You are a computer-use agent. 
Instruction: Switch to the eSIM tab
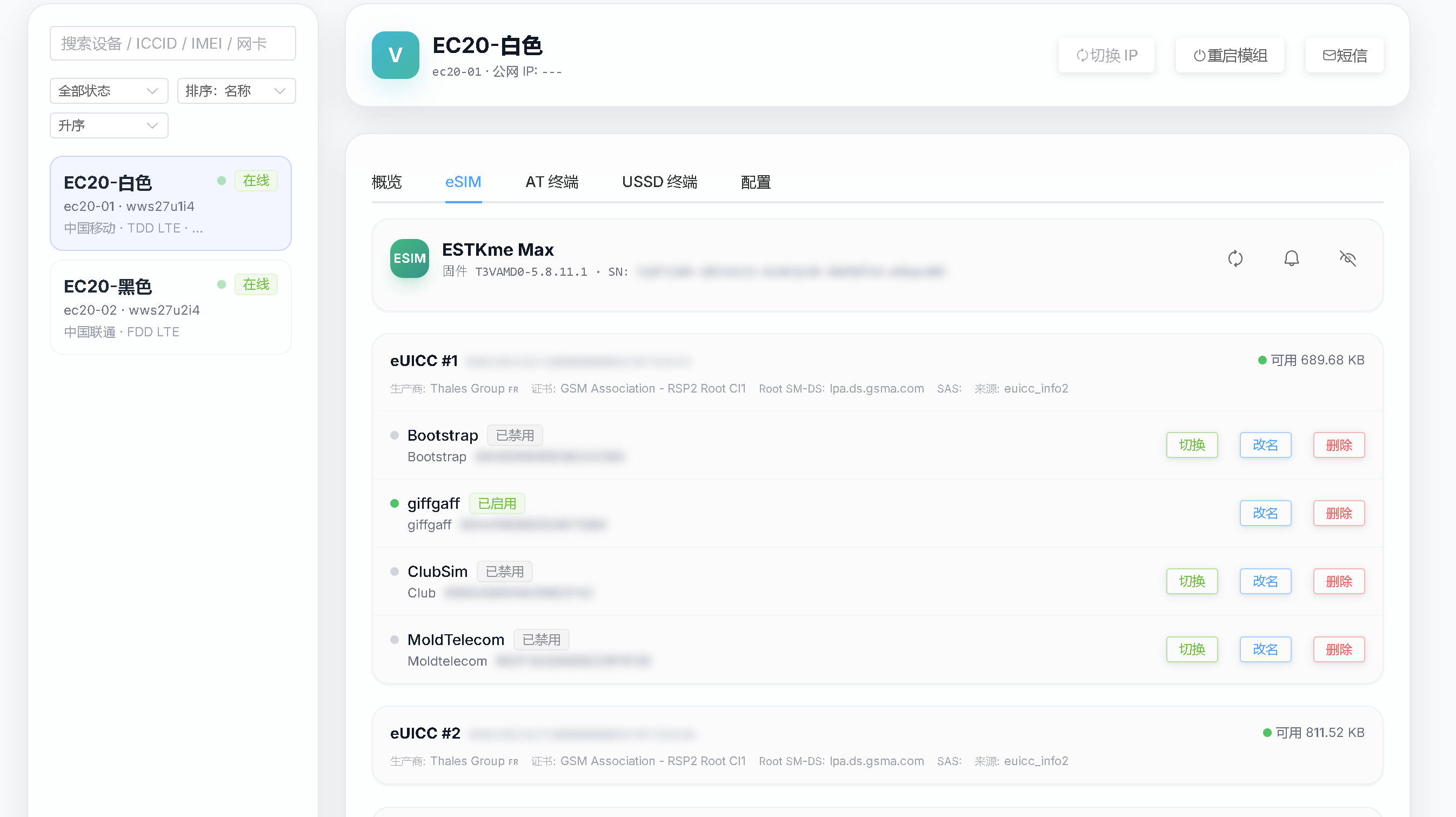[463, 182]
